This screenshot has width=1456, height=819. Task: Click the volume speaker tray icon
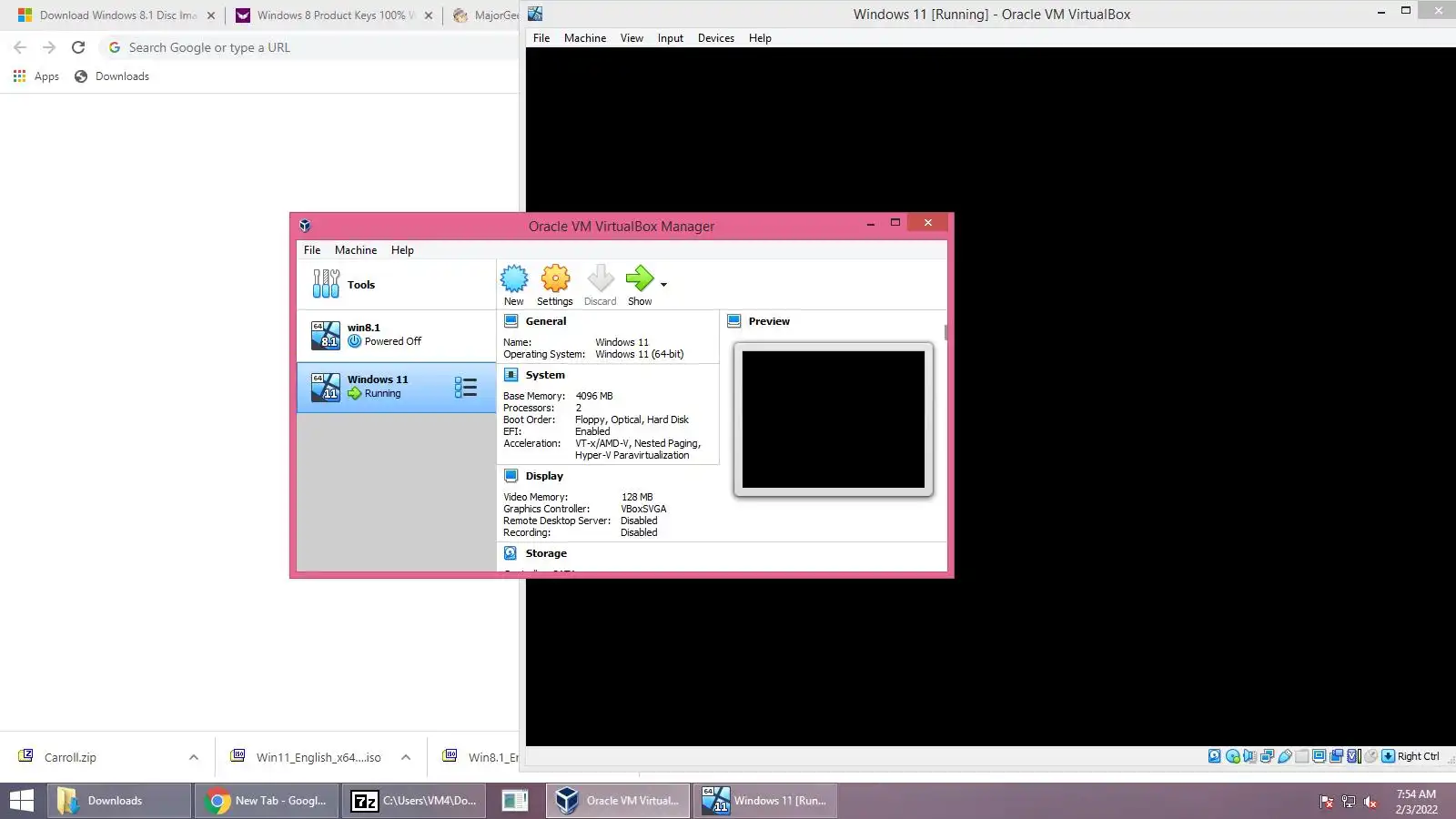(x=1371, y=802)
